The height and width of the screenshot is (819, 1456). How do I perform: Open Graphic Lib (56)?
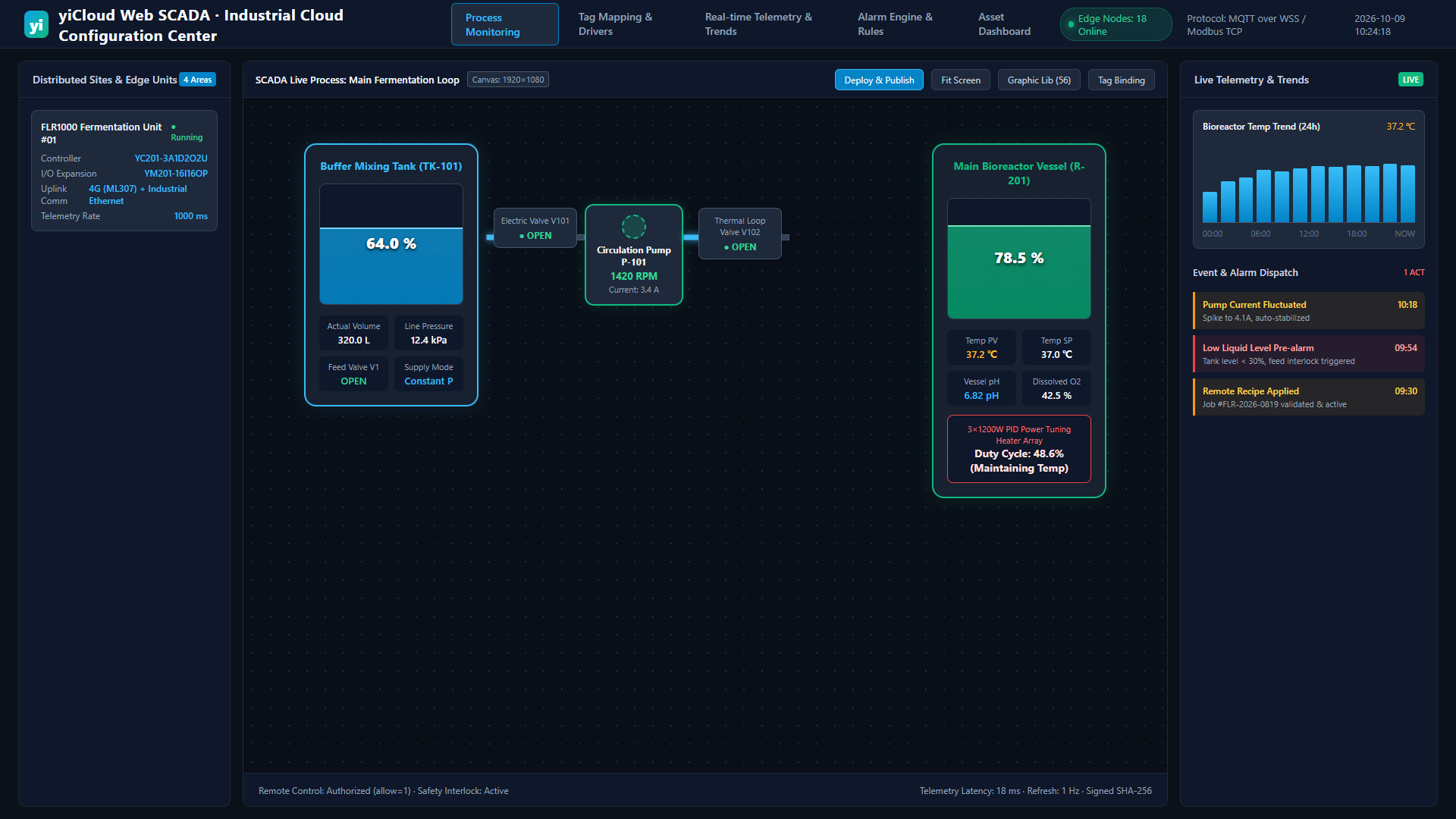(x=1039, y=80)
